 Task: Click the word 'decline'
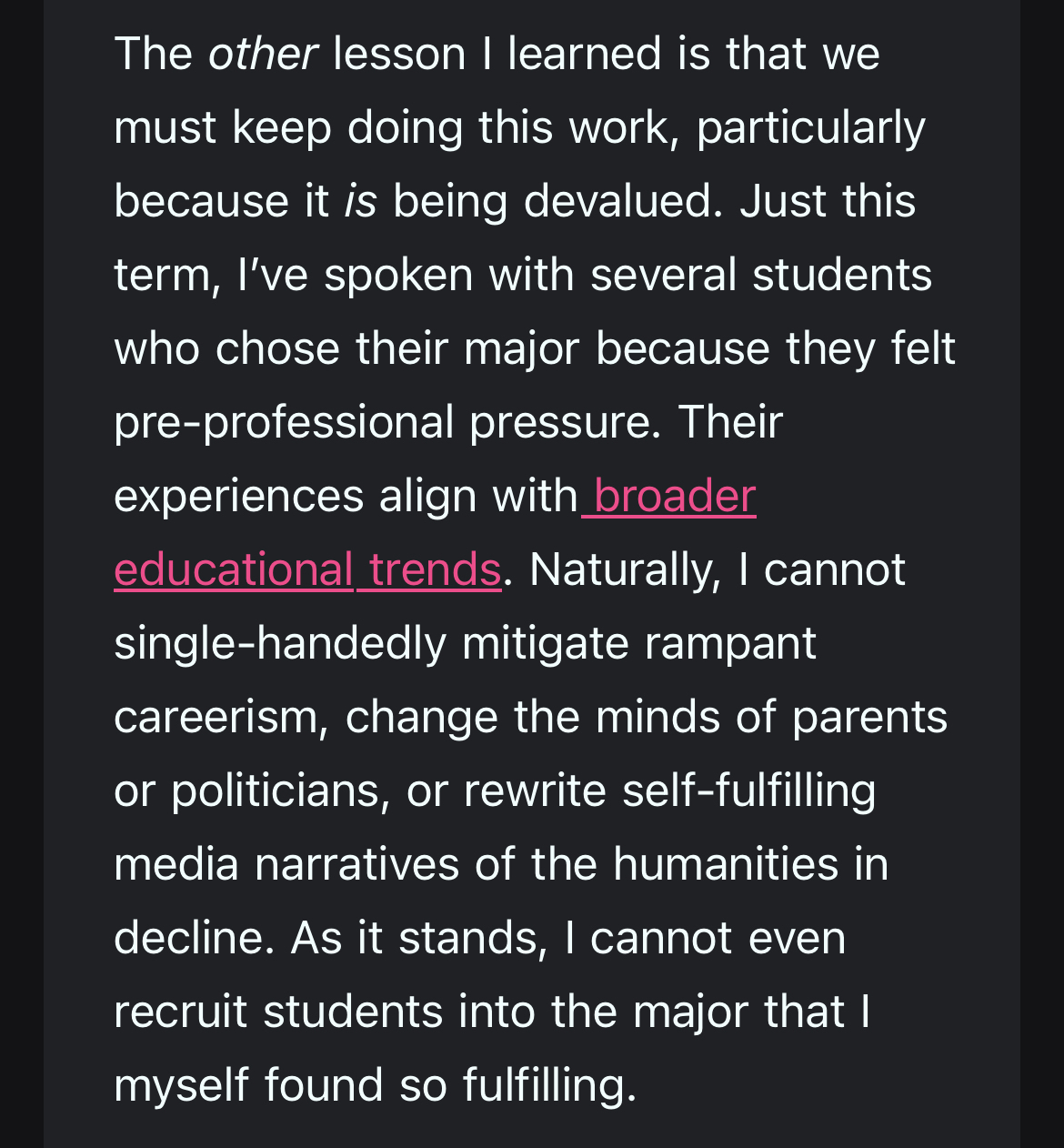[193, 939]
